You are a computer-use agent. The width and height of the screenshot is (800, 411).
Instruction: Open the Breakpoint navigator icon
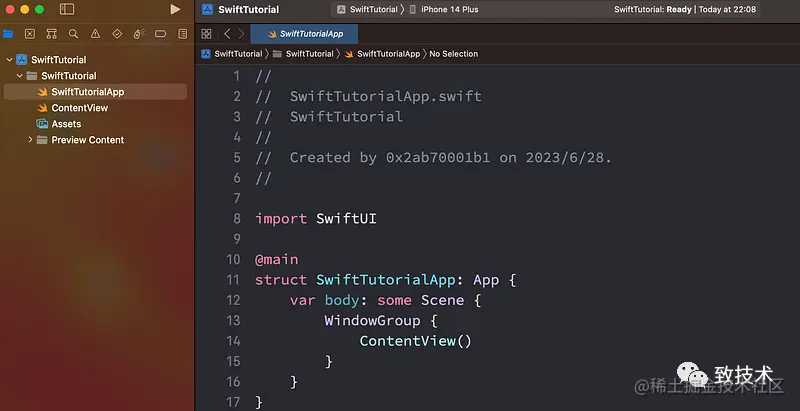pyautogui.click(x=161, y=34)
